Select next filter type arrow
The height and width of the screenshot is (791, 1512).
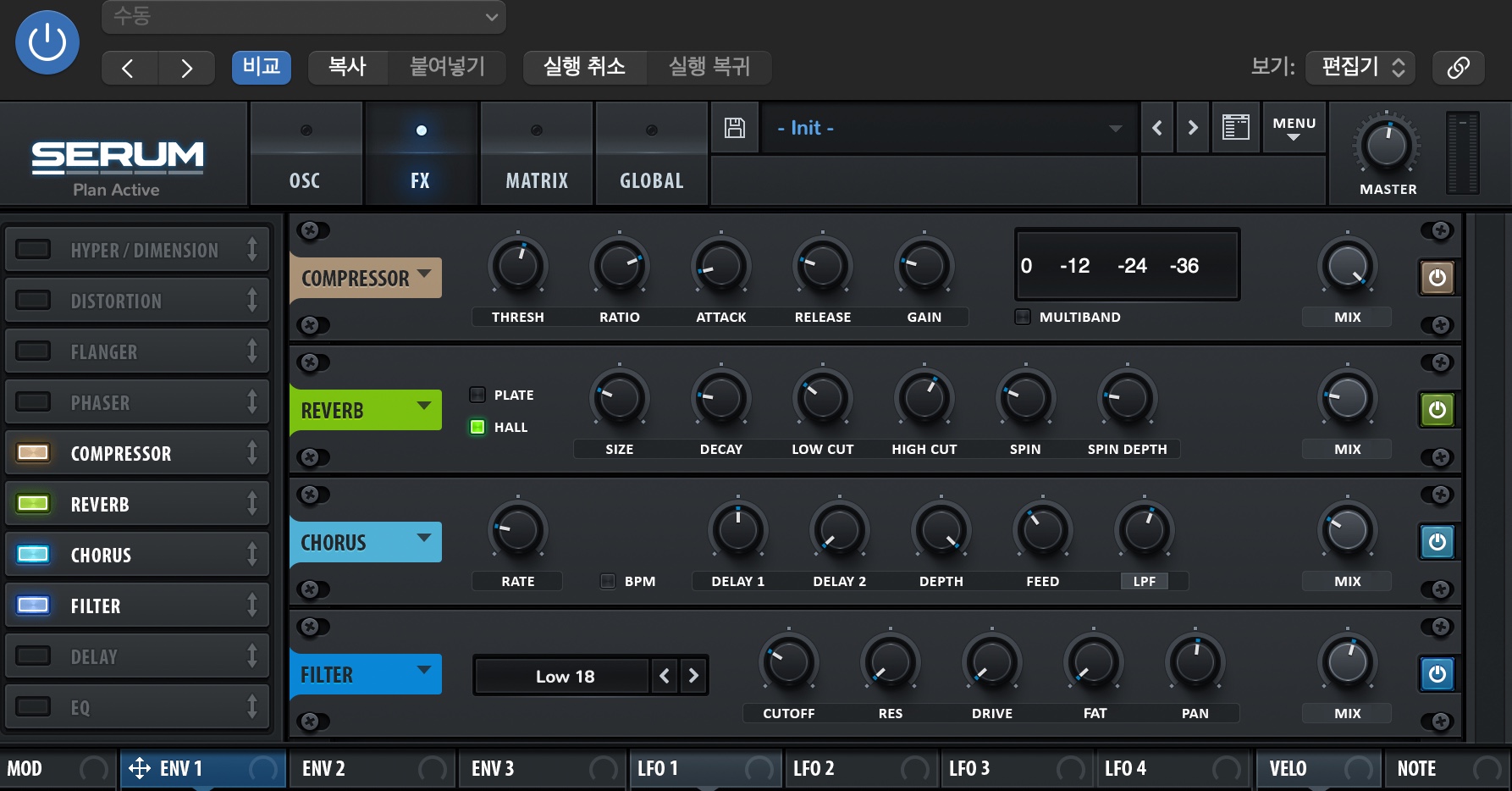pyautogui.click(x=693, y=676)
